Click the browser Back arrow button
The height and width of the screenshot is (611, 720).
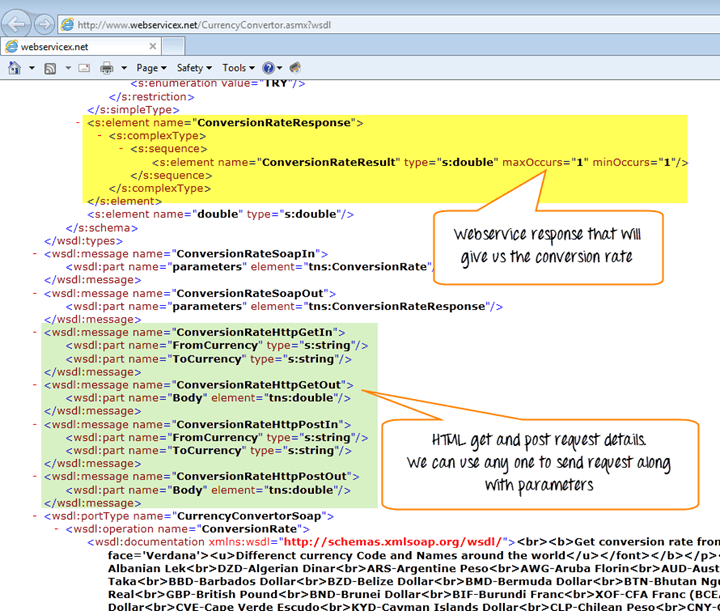pyautogui.click(x=17, y=23)
